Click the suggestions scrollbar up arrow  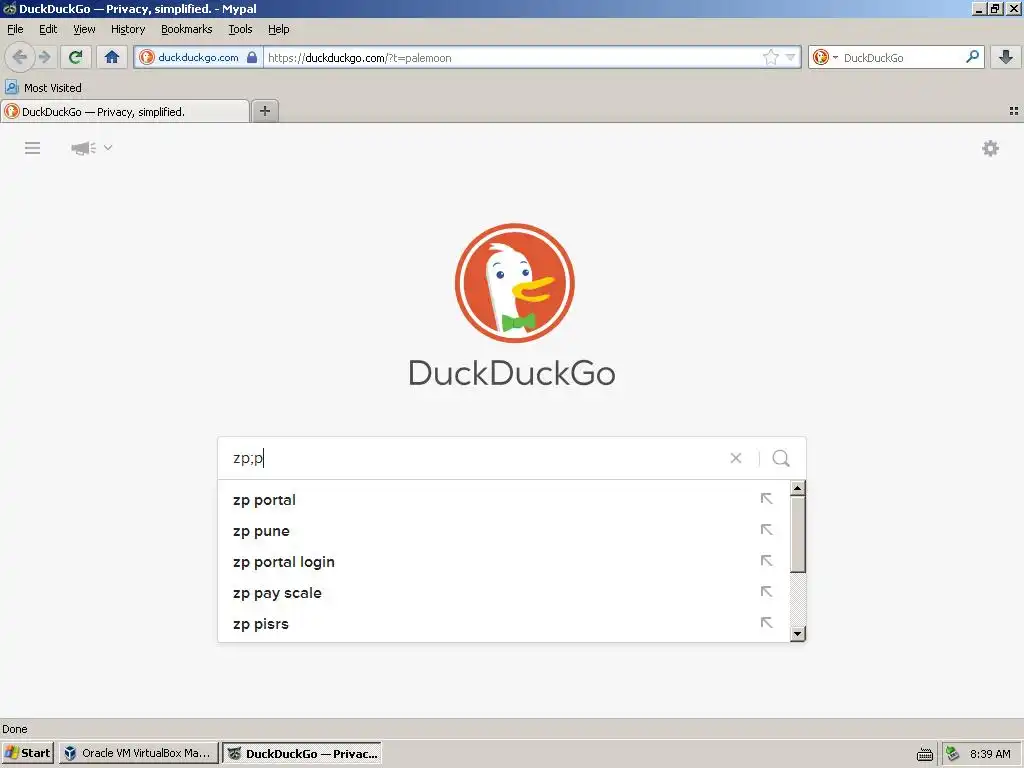797,488
